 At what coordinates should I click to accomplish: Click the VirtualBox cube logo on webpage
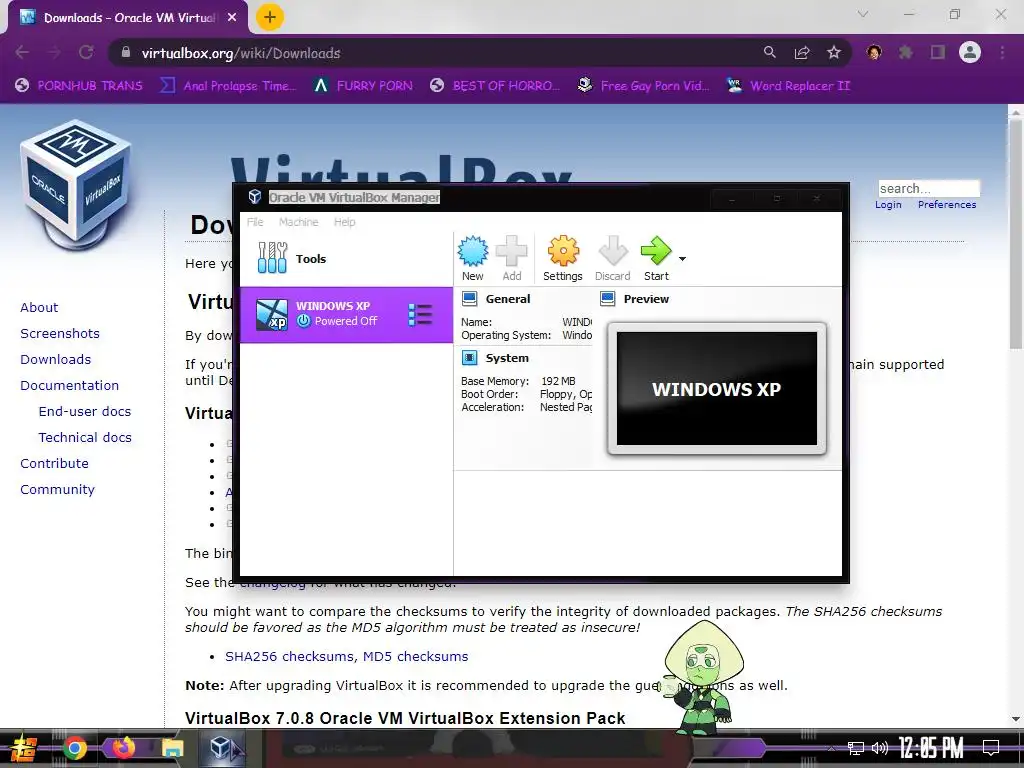pyautogui.click(x=76, y=185)
